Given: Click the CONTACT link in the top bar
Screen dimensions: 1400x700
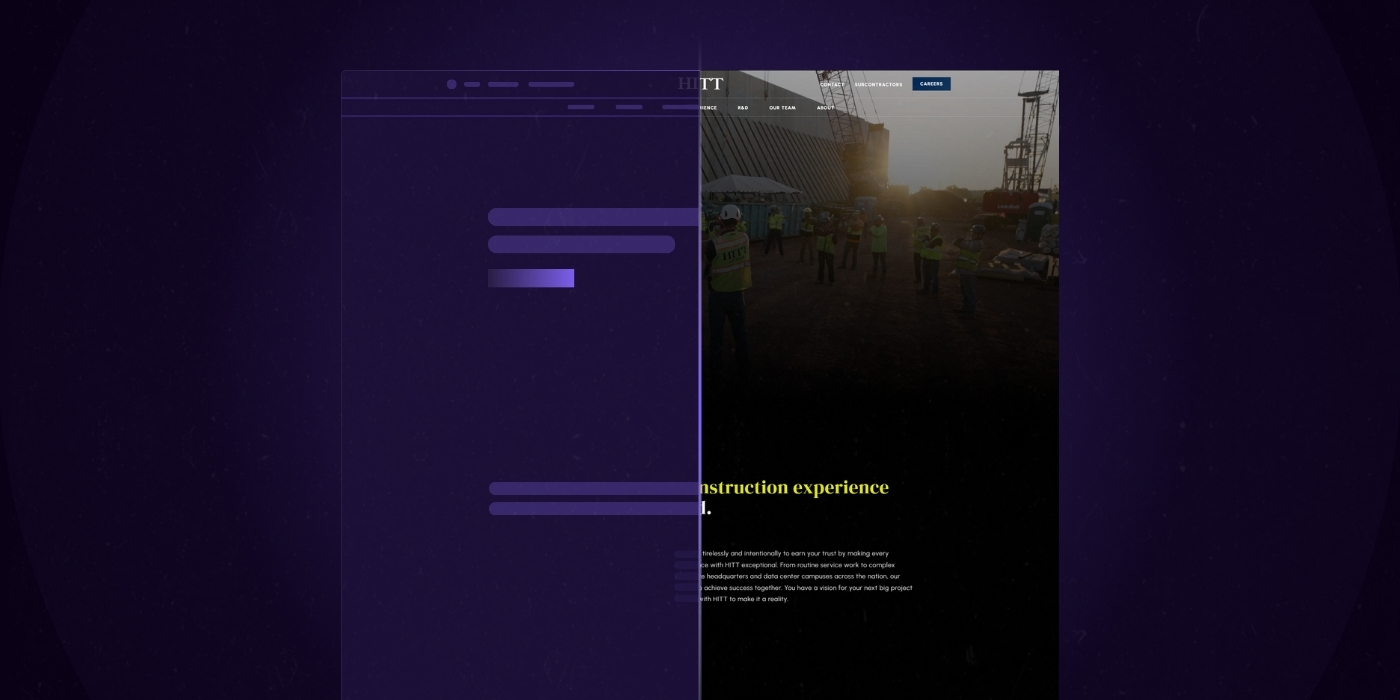Looking at the screenshot, I should click(832, 84).
